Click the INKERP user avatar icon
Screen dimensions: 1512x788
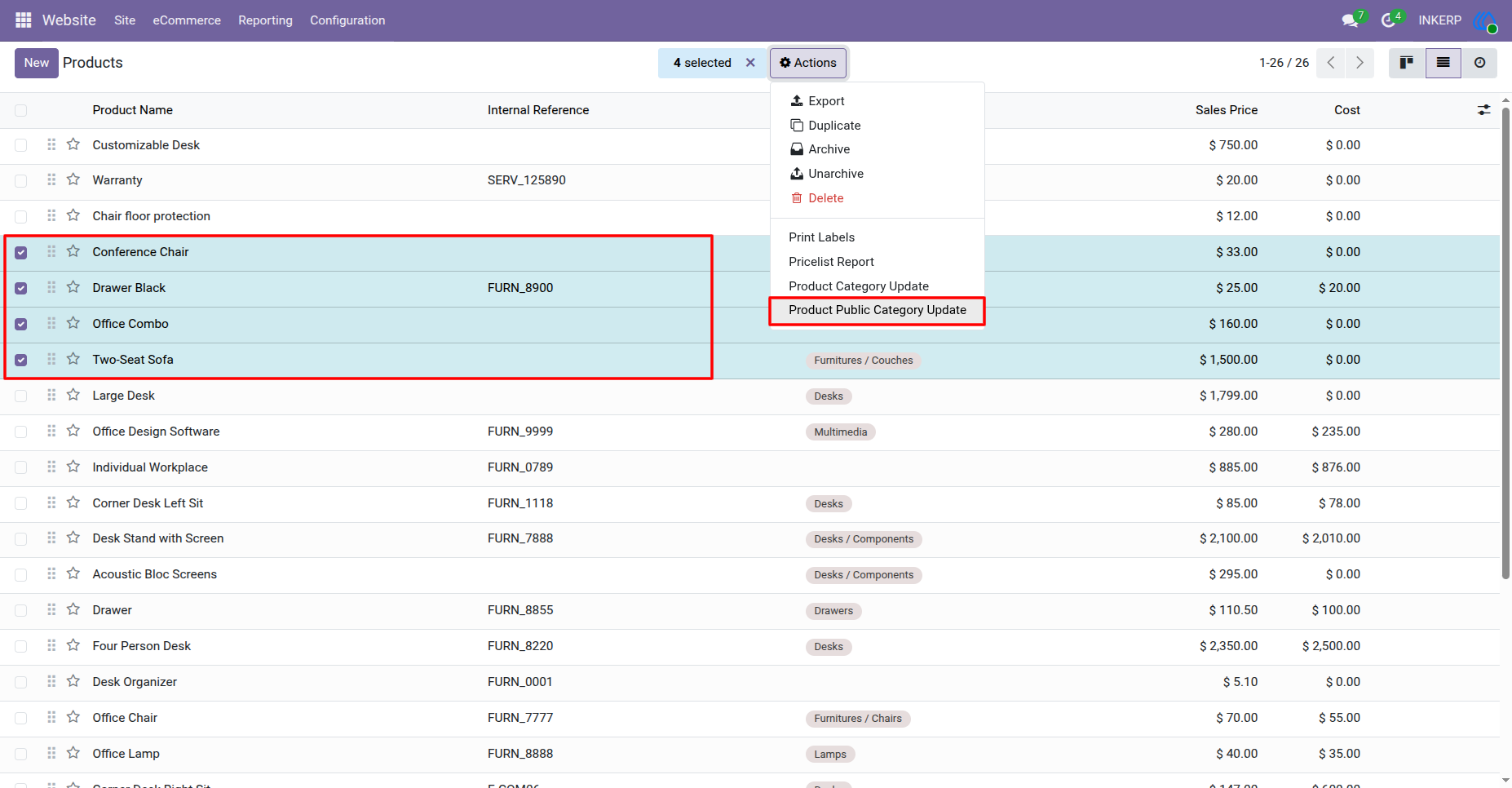(x=1485, y=20)
